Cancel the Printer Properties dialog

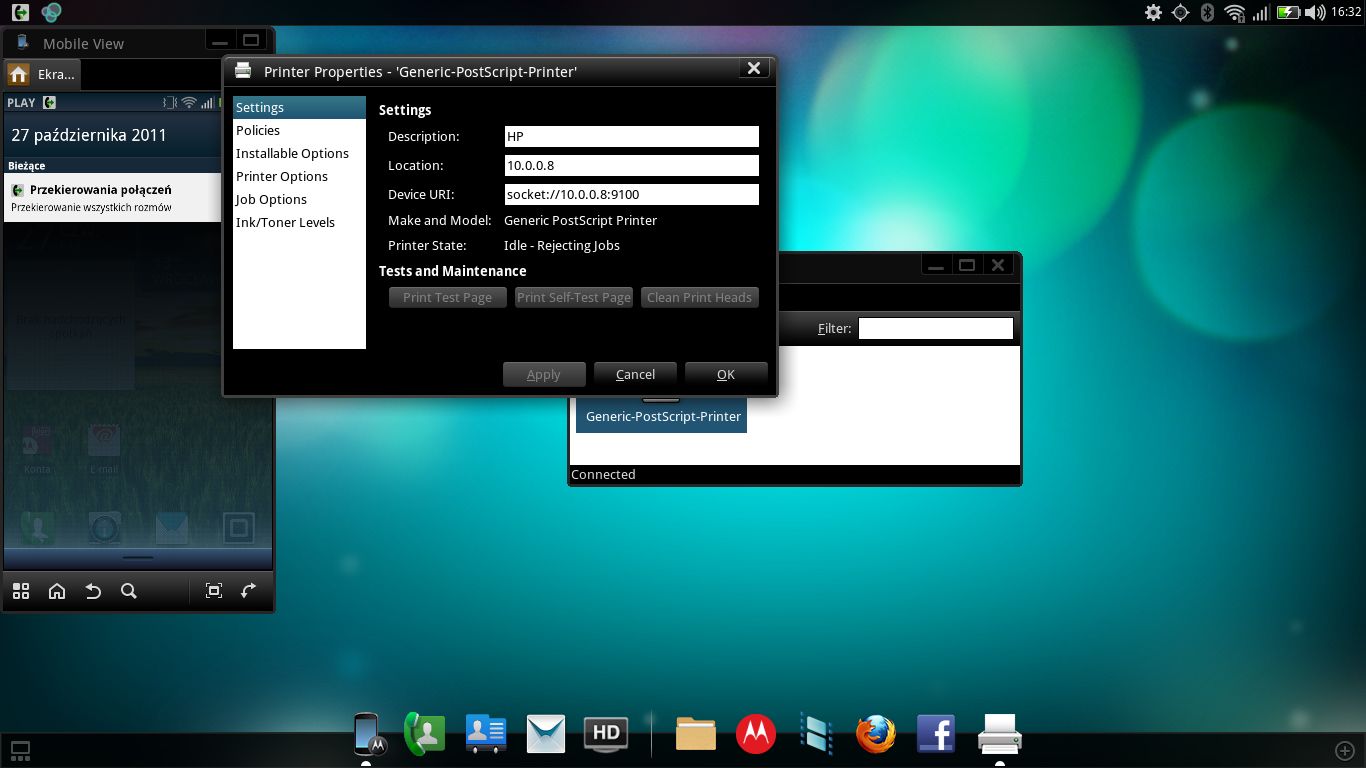[635, 374]
